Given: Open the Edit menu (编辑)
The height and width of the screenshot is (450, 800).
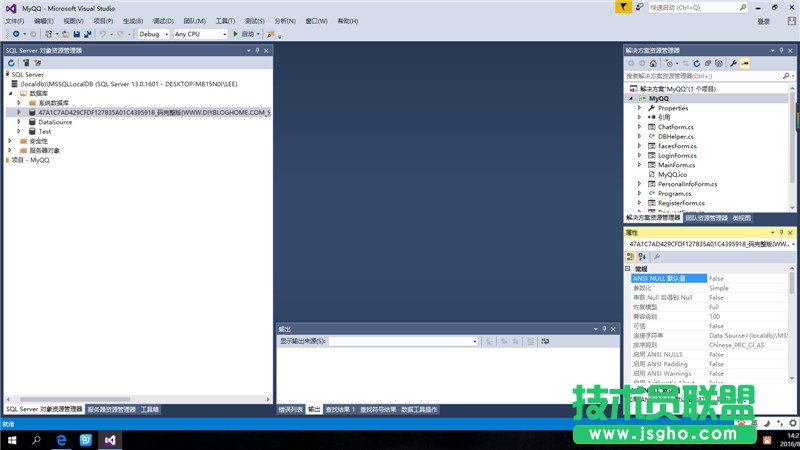Looking at the screenshot, I should tap(44, 21).
